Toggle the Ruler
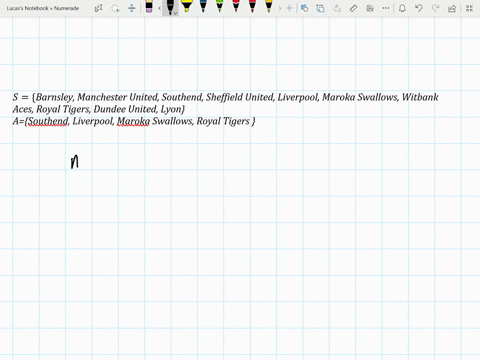Screen dimensions: 480x360 click(x=353, y=8)
